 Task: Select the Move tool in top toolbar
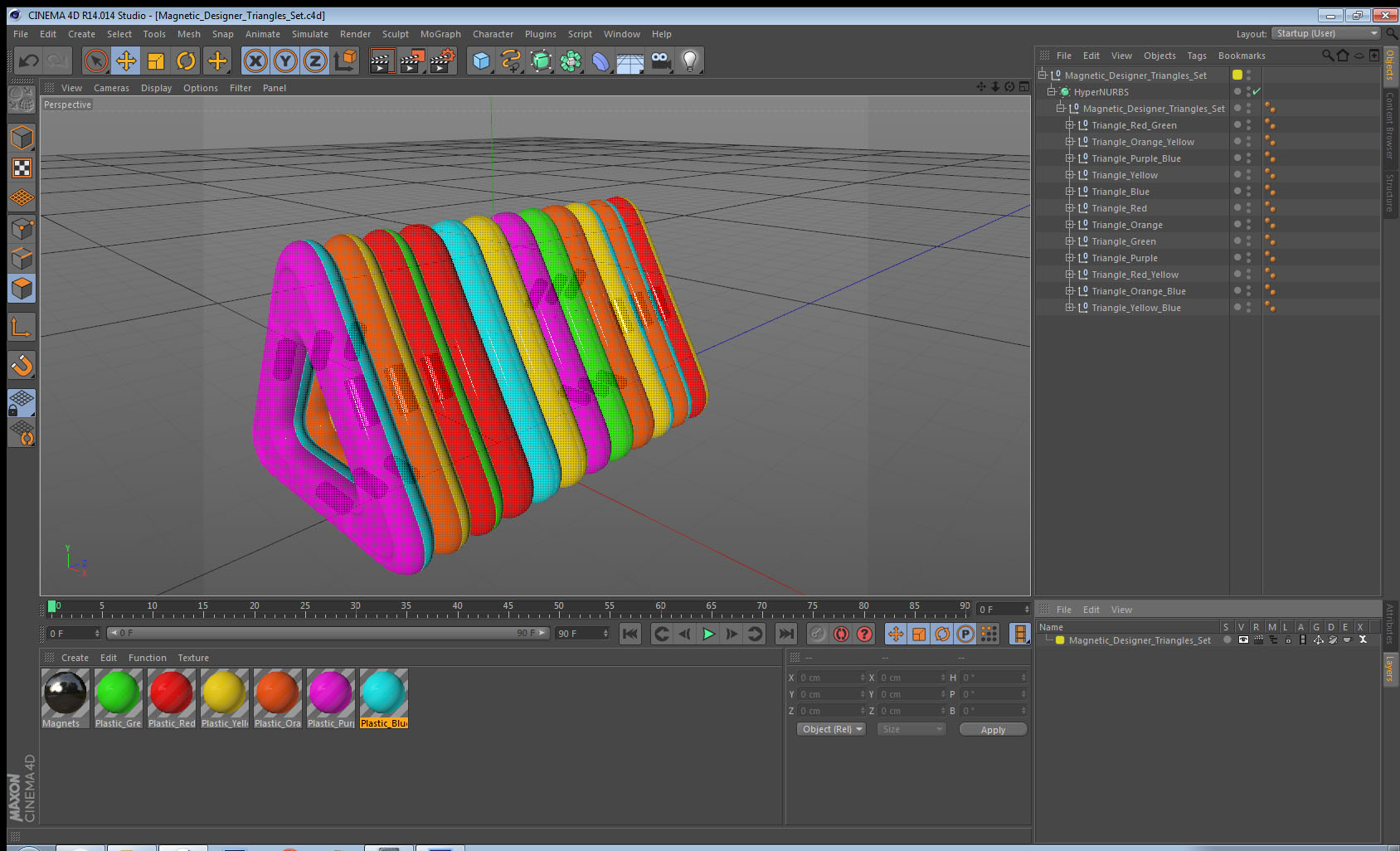[x=126, y=61]
